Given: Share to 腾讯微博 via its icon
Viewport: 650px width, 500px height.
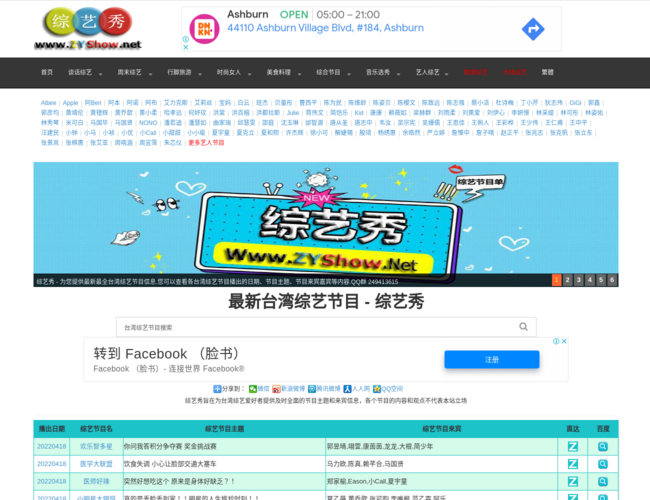Looking at the screenshot, I should [312, 389].
